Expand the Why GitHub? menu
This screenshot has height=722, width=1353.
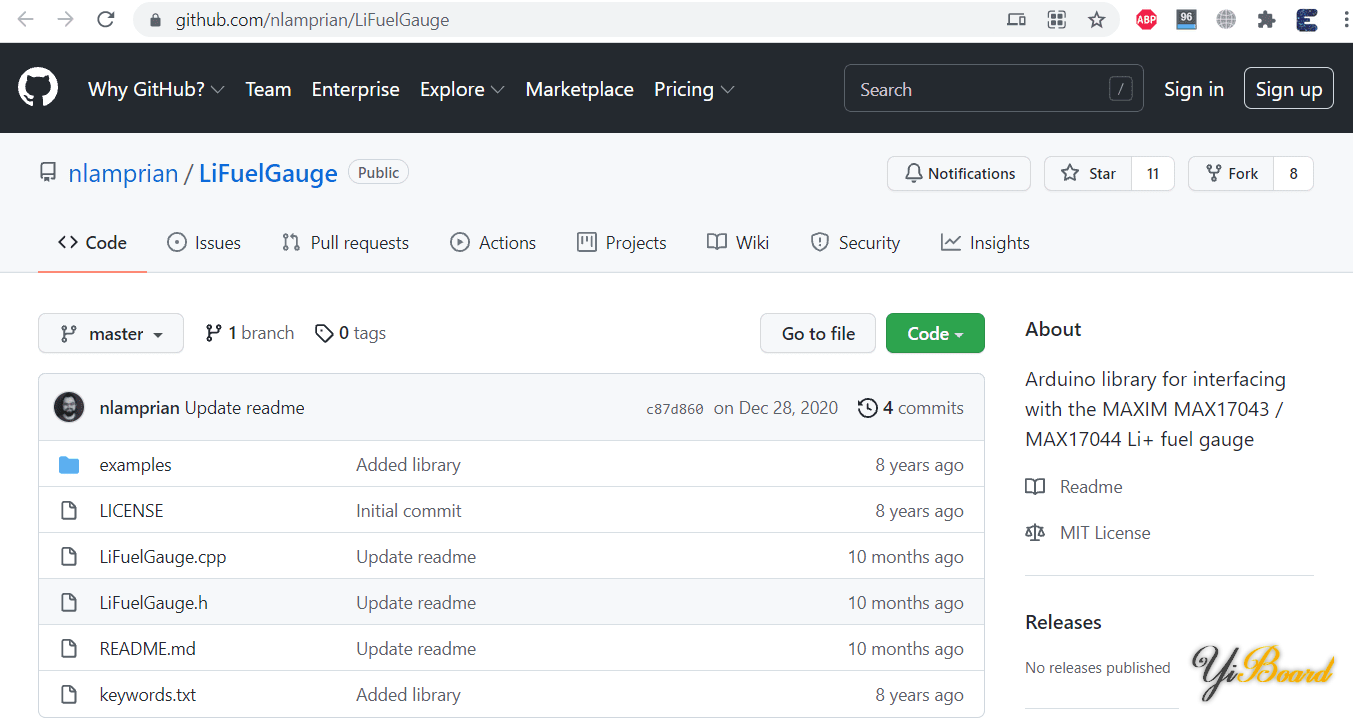coord(156,89)
